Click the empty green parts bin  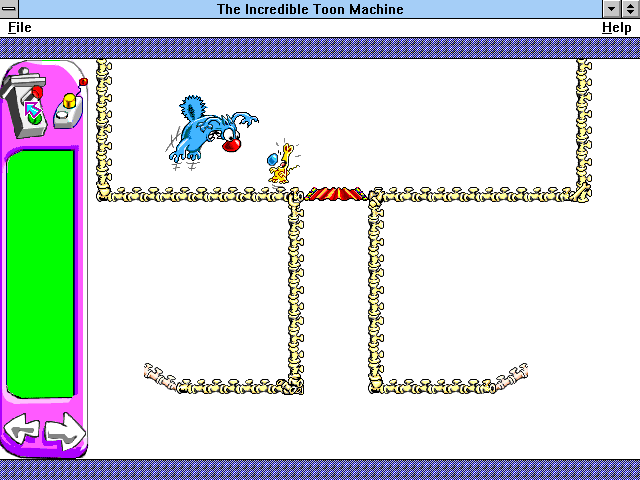coord(40,273)
